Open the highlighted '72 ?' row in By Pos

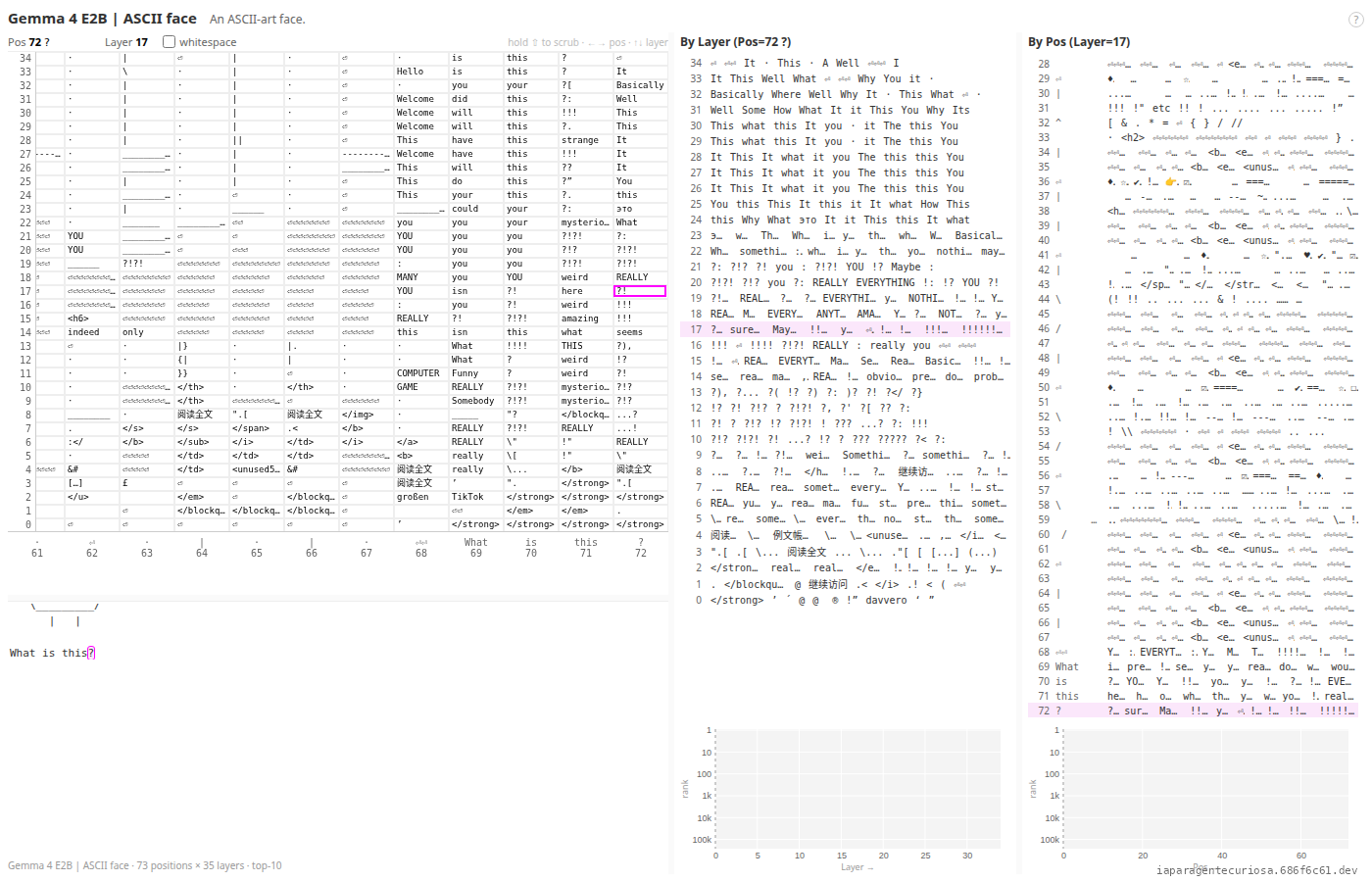tap(1193, 710)
